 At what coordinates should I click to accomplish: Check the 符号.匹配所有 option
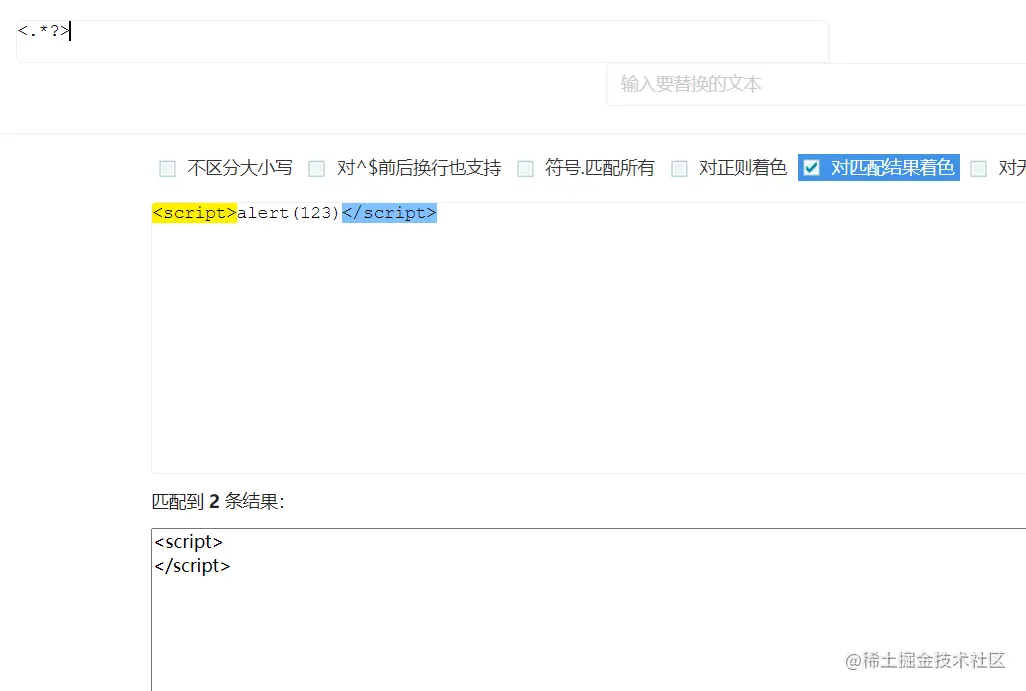point(525,169)
